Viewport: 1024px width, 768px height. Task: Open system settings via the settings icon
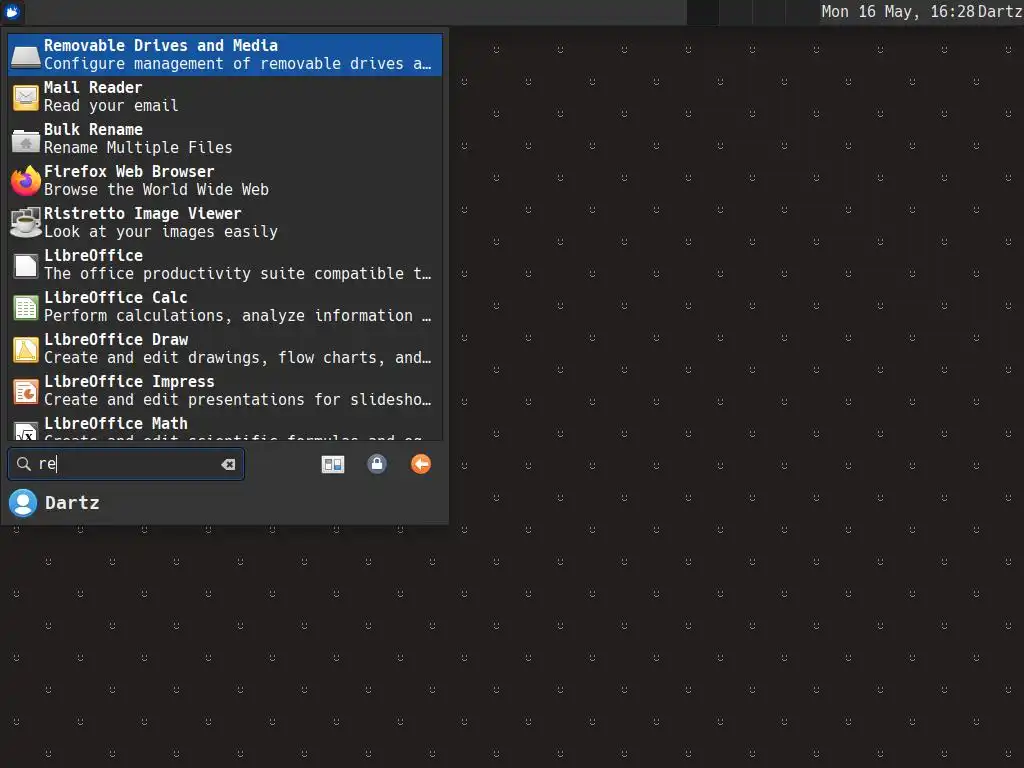pos(333,464)
